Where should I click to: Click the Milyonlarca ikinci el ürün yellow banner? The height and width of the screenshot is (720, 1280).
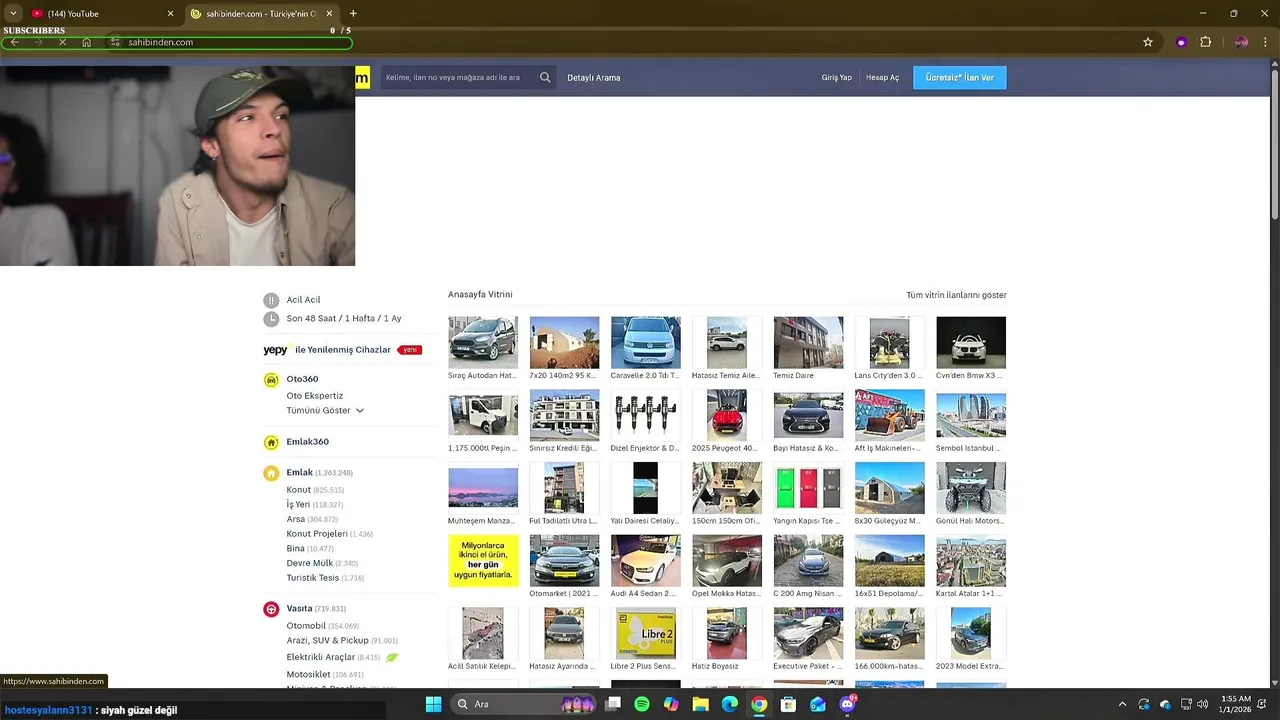click(x=483, y=560)
